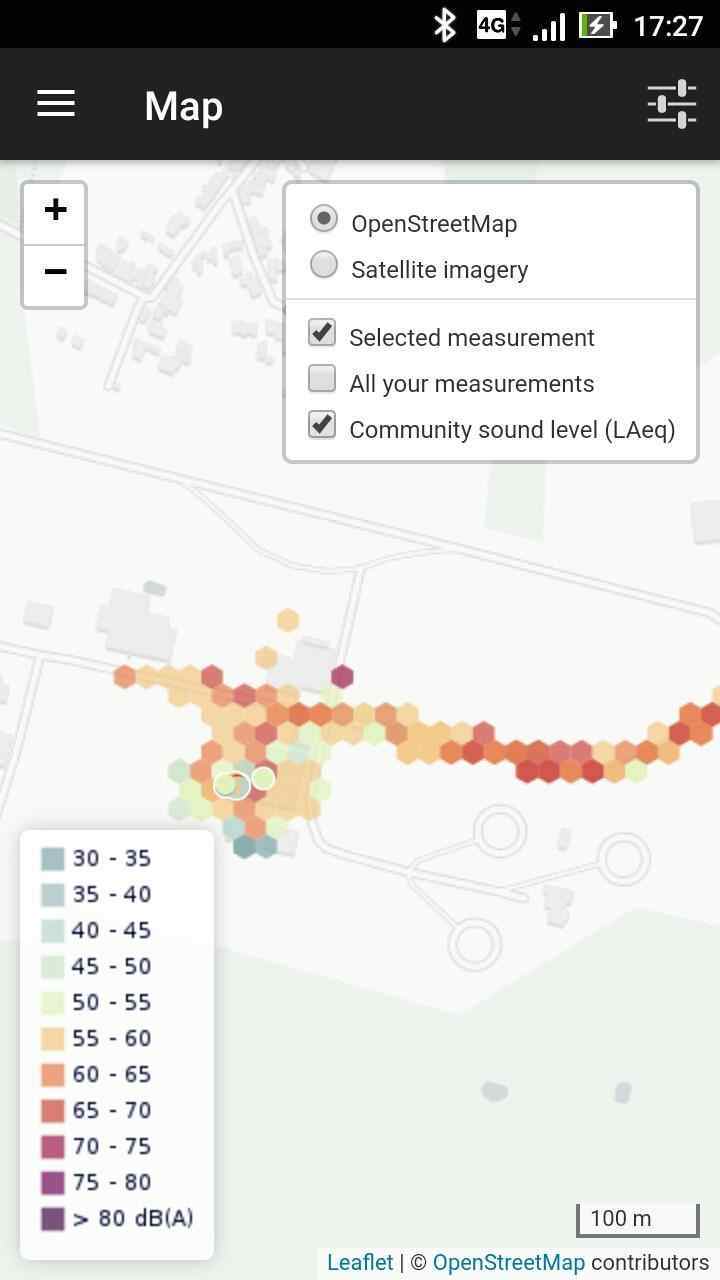720x1280 pixels.
Task: Open the map filter settings icon
Action: [x=671, y=104]
